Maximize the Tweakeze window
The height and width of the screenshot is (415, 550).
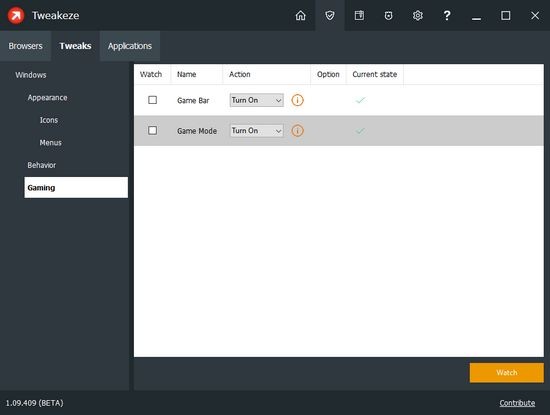click(505, 15)
